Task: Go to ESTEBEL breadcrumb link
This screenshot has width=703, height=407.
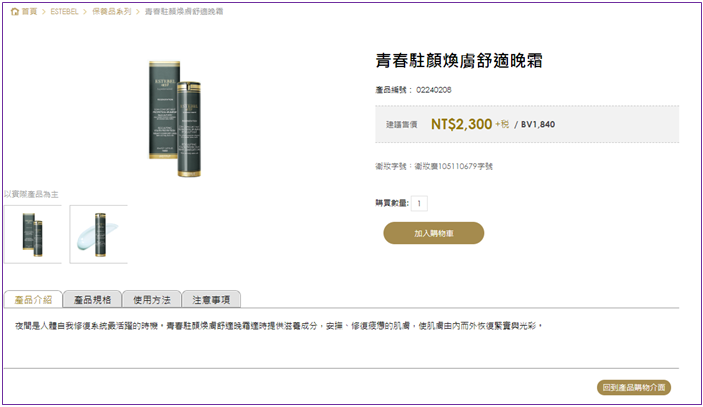Action: point(64,12)
